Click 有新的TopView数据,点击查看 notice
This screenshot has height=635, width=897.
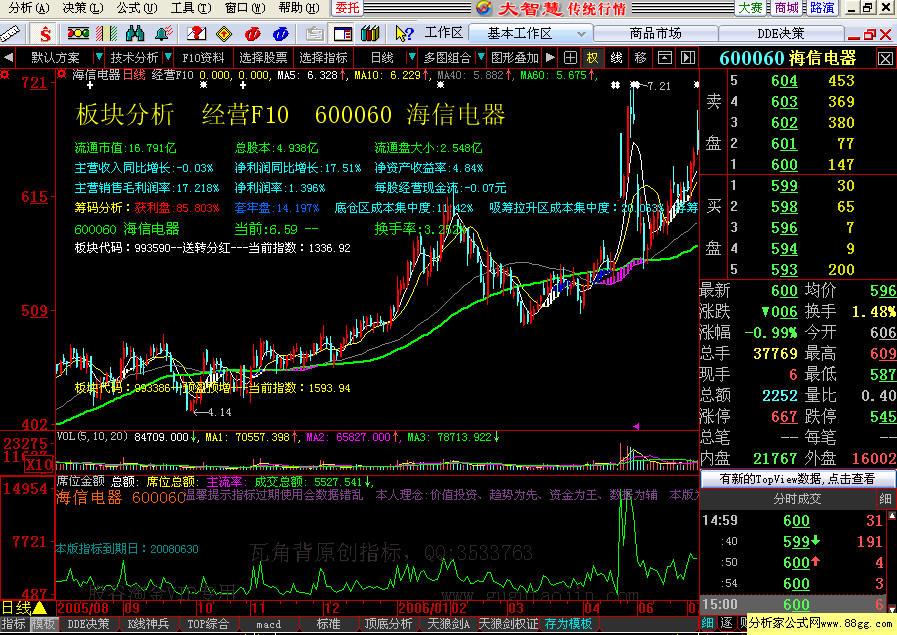coord(797,479)
